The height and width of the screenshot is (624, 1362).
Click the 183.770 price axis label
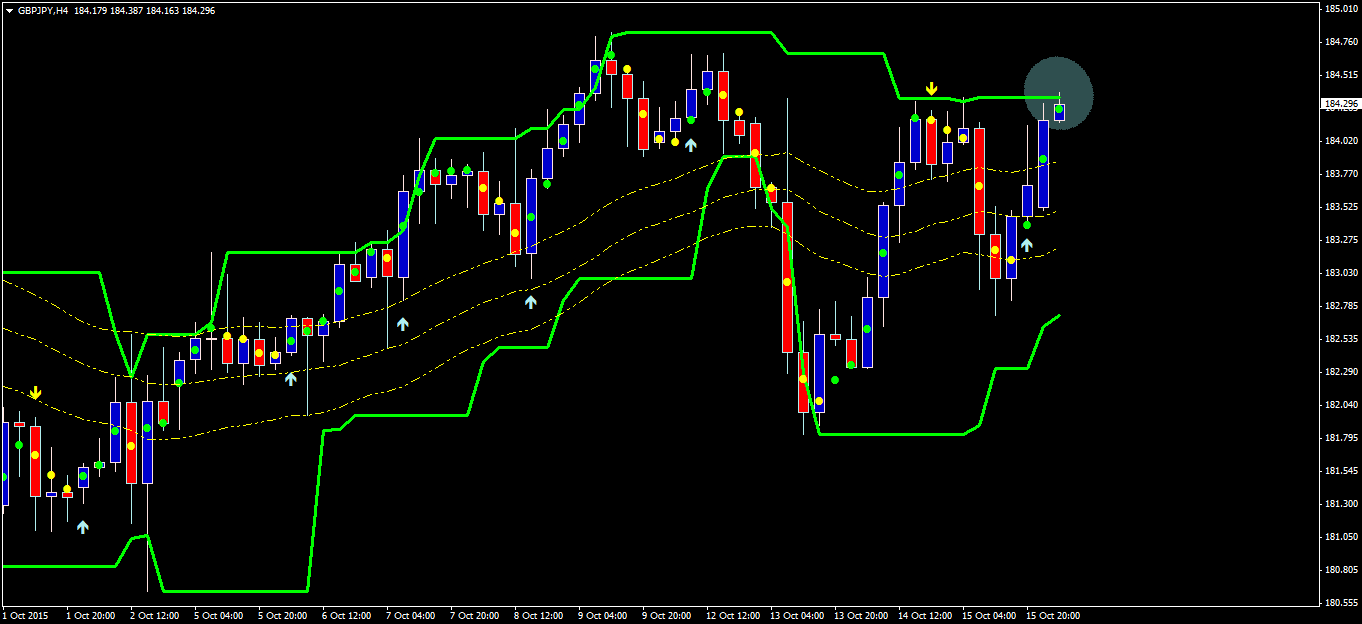(x=1341, y=174)
